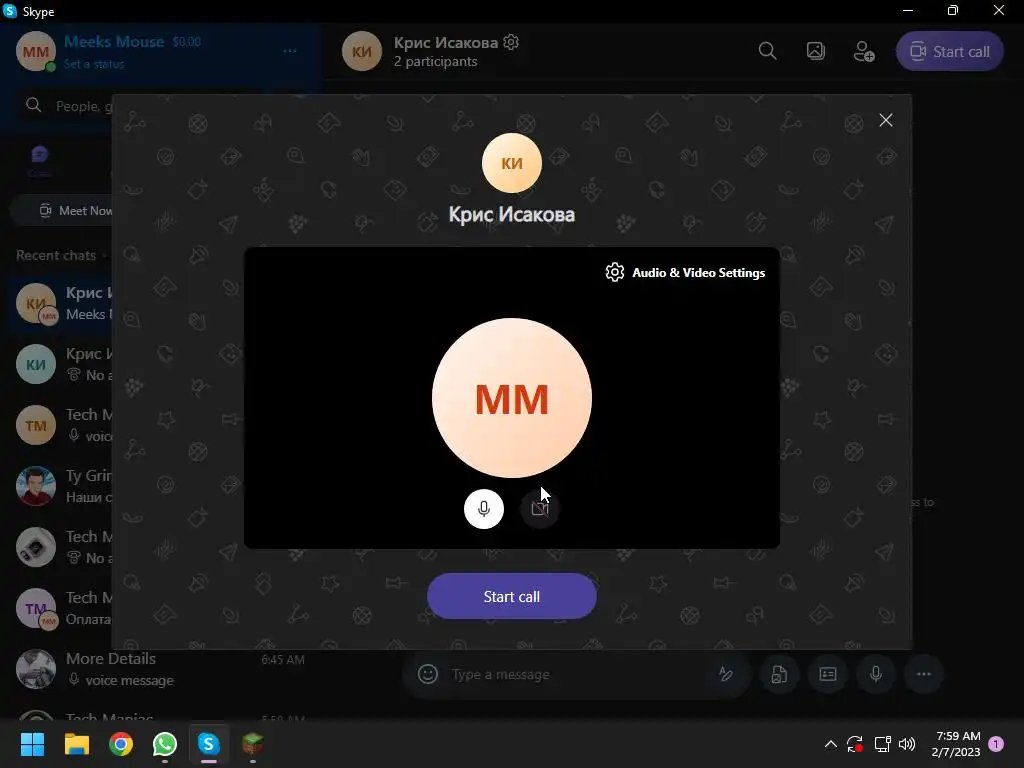Select the Chats tab icon
The height and width of the screenshot is (768, 1024).
40,155
